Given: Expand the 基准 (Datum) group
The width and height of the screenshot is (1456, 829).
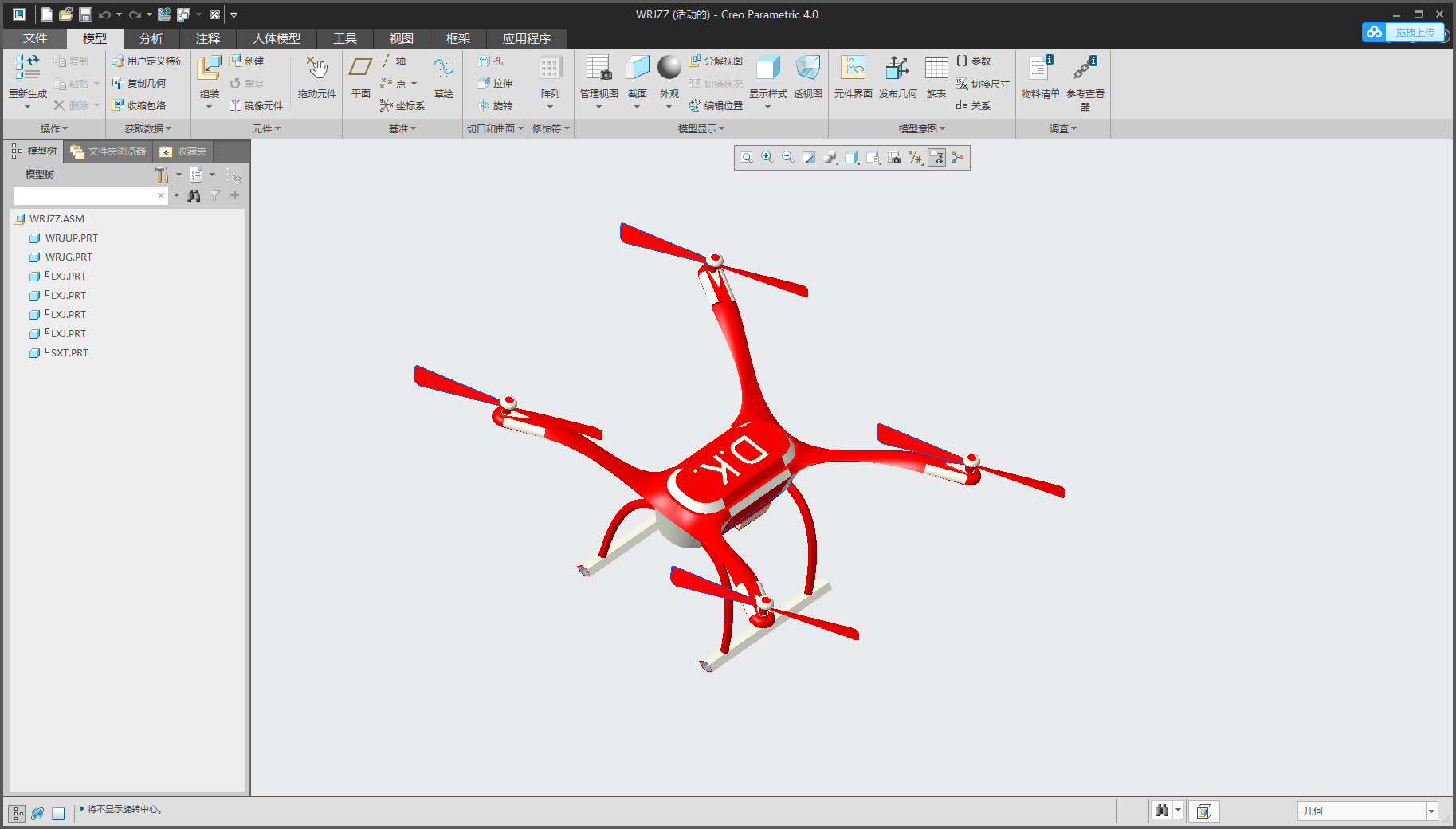Looking at the screenshot, I should pos(402,128).
